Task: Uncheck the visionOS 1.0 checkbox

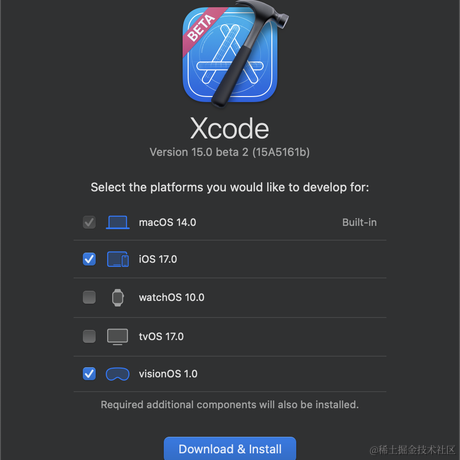Action: [89, 374]
